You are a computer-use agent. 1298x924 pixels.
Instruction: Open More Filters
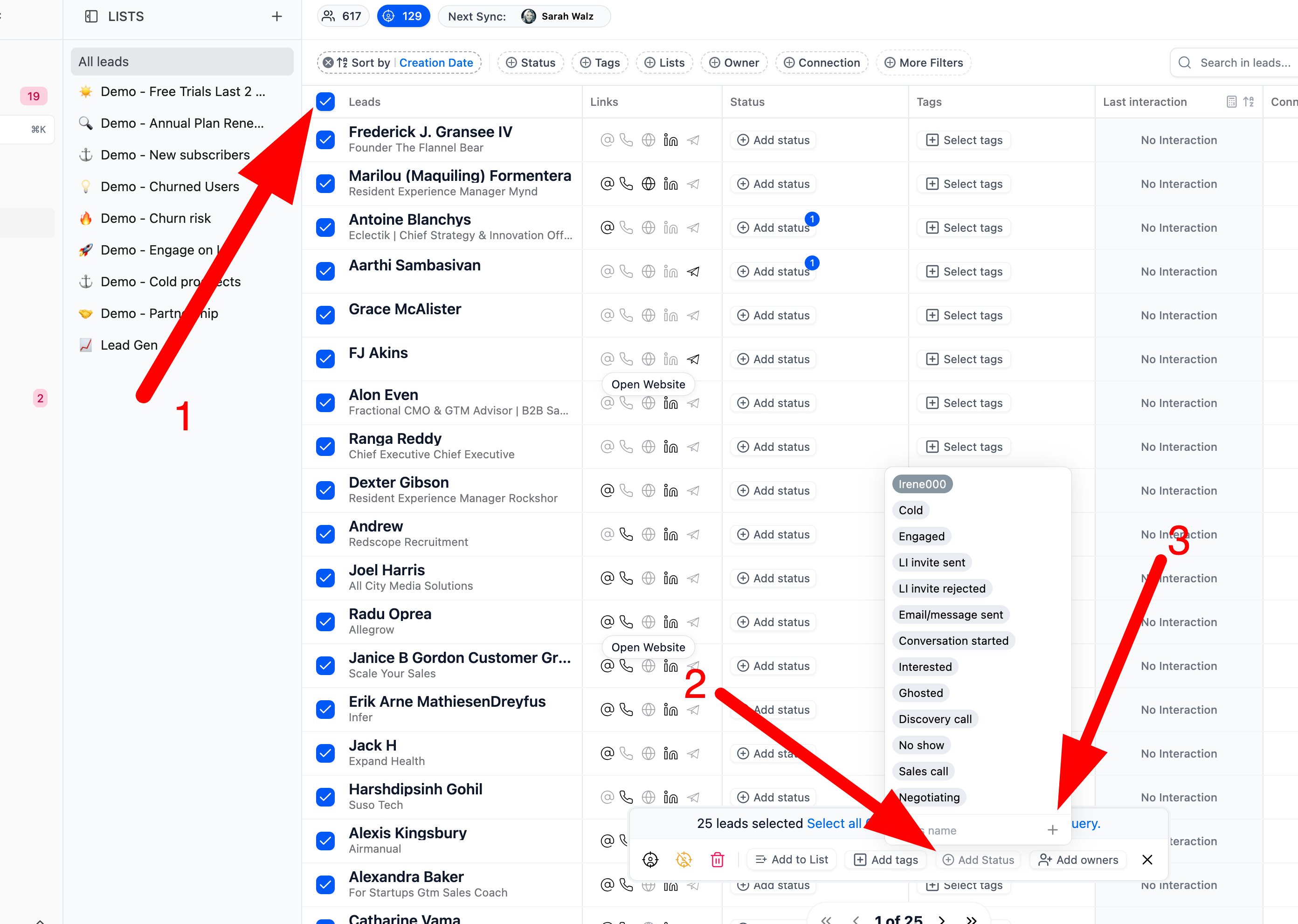point(924,62)
